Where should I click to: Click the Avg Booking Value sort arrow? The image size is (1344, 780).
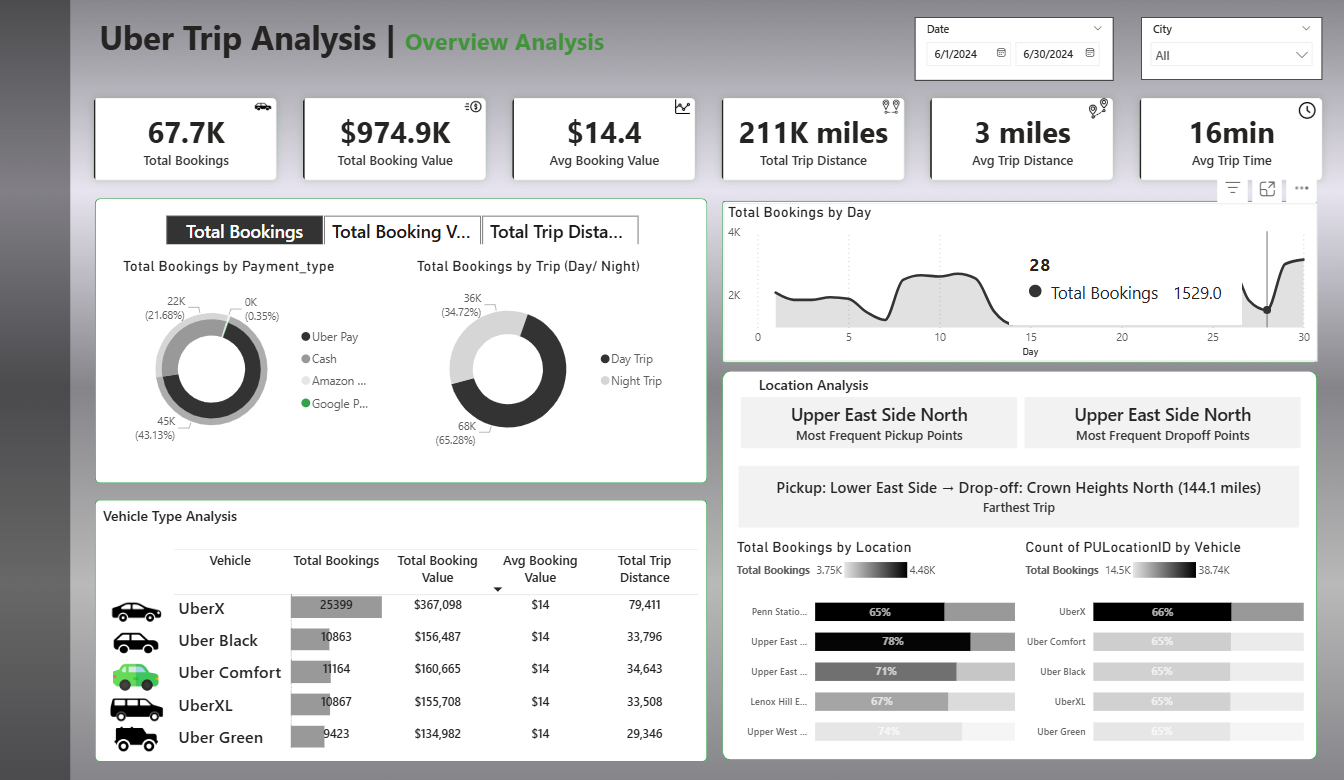(x=498, y=590)
